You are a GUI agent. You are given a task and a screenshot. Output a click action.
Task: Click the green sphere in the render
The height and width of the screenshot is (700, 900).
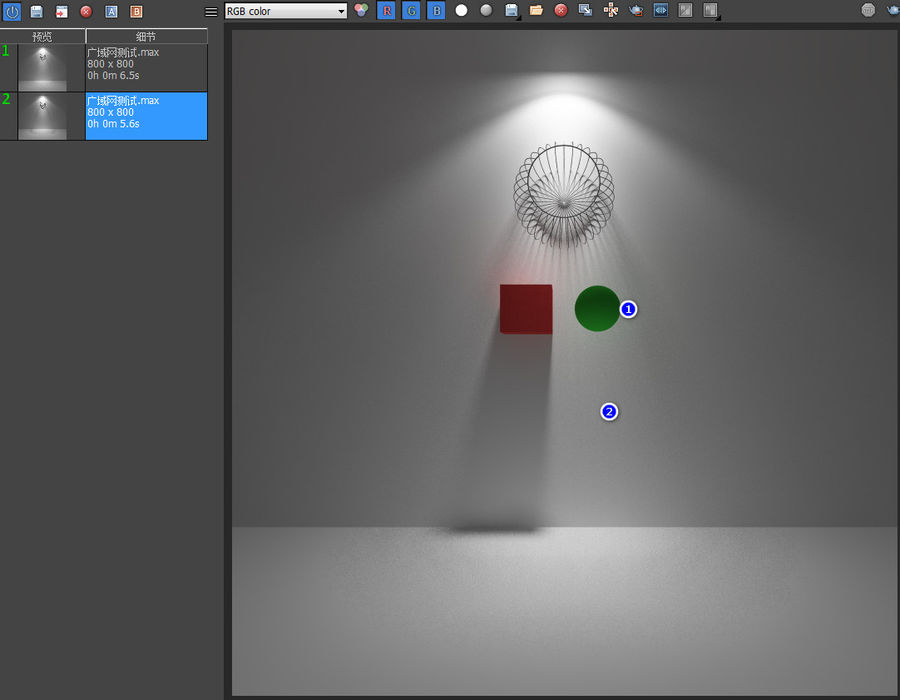pyautogui.click(x=597, y=309)
